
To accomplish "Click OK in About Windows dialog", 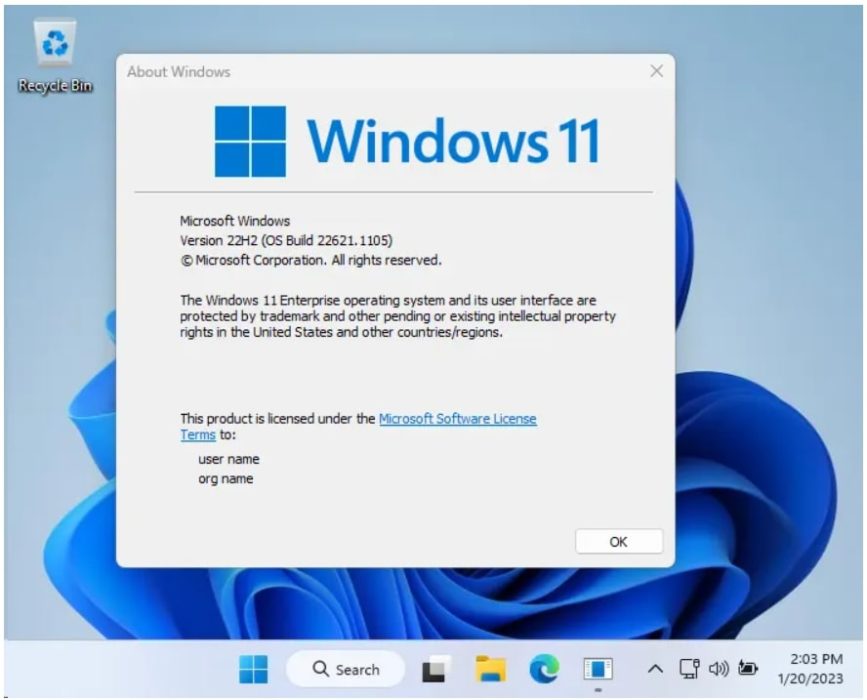I will 618,541.
